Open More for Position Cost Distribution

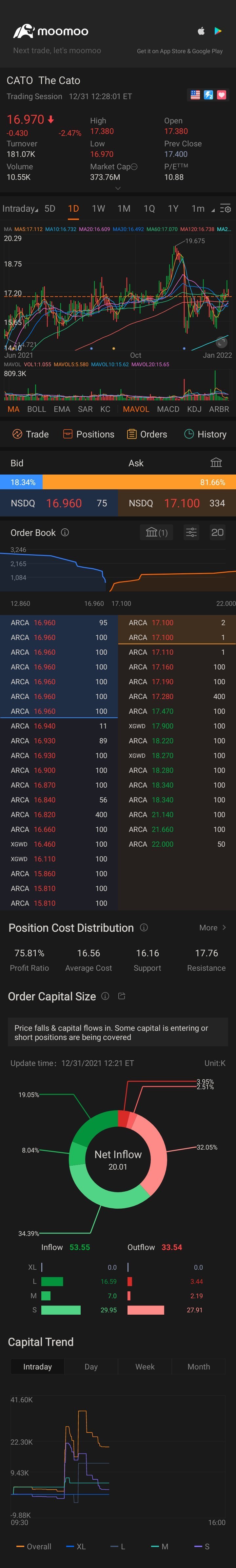tap(213, 928)
